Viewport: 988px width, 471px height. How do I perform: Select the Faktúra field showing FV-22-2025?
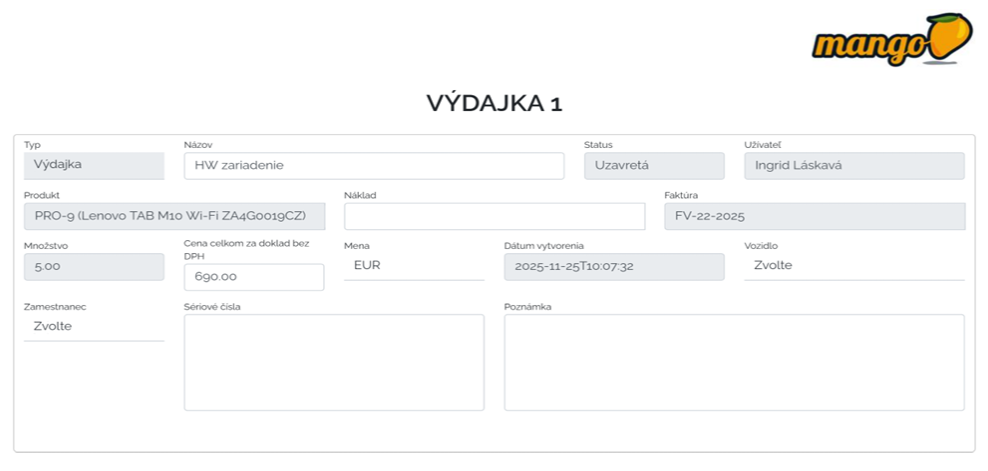pyautogui.click(x=814, y=217)
